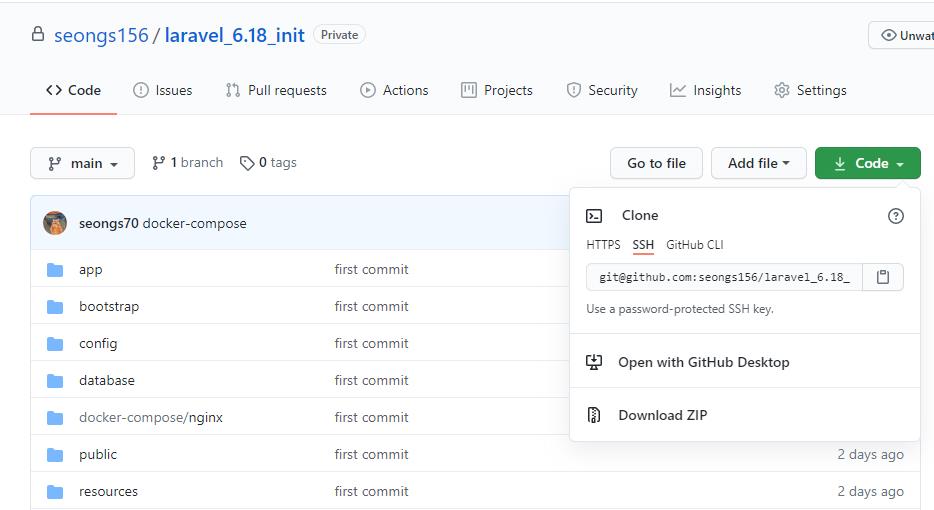Go to the Actions tab

click(394, 90)
